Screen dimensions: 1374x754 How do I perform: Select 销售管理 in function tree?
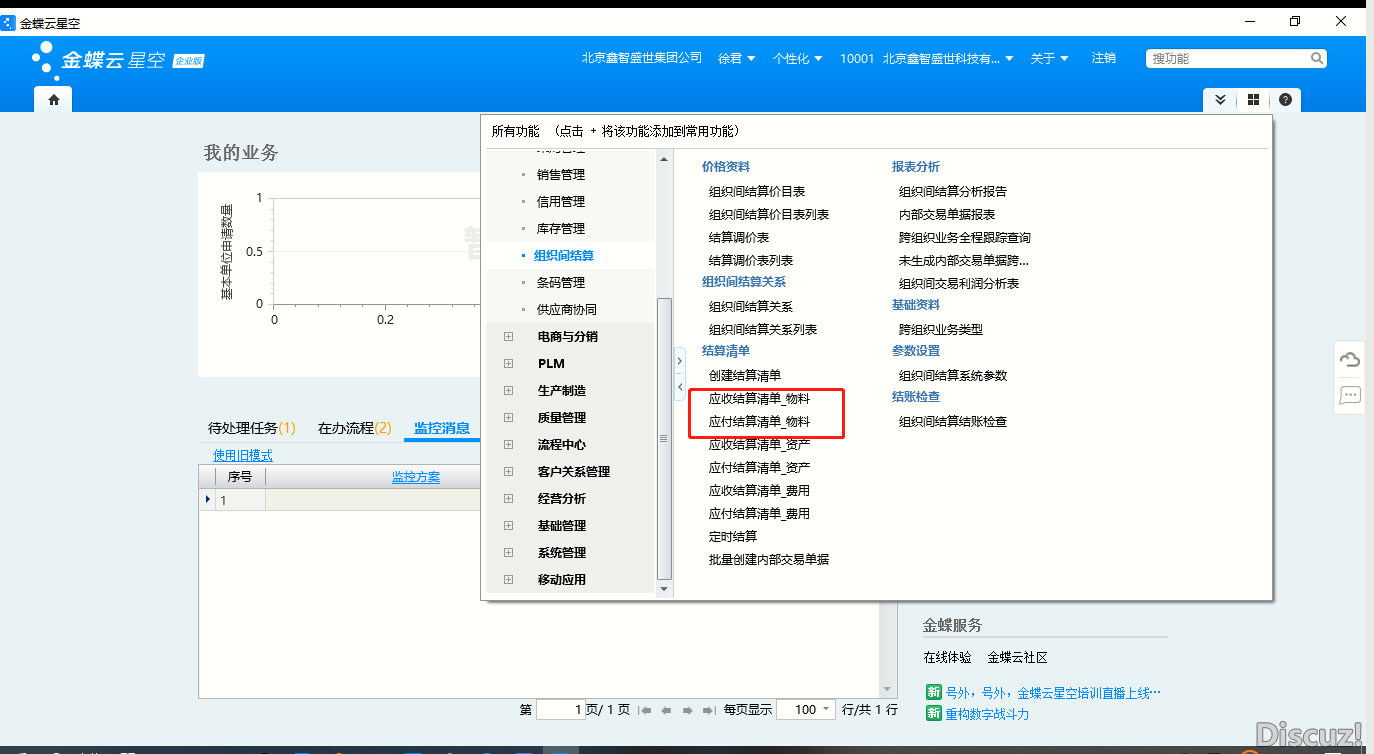tap(561, 175)
